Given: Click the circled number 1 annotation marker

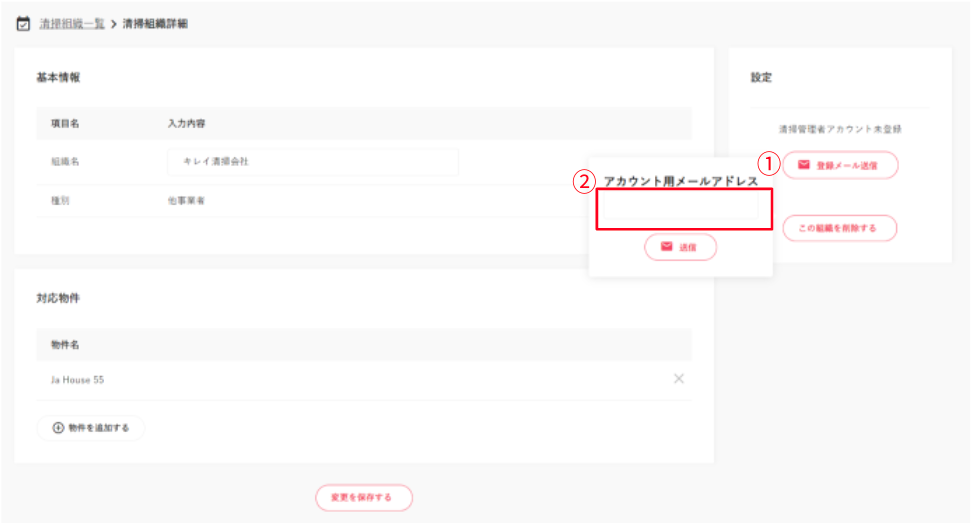Looking at the screenshot, I should [768, 162].
